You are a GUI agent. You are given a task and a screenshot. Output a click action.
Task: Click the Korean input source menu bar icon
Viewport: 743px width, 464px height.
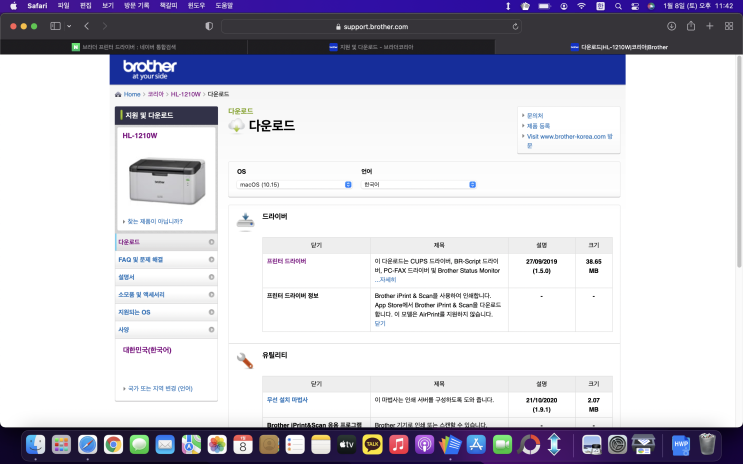tap(600, 6)
